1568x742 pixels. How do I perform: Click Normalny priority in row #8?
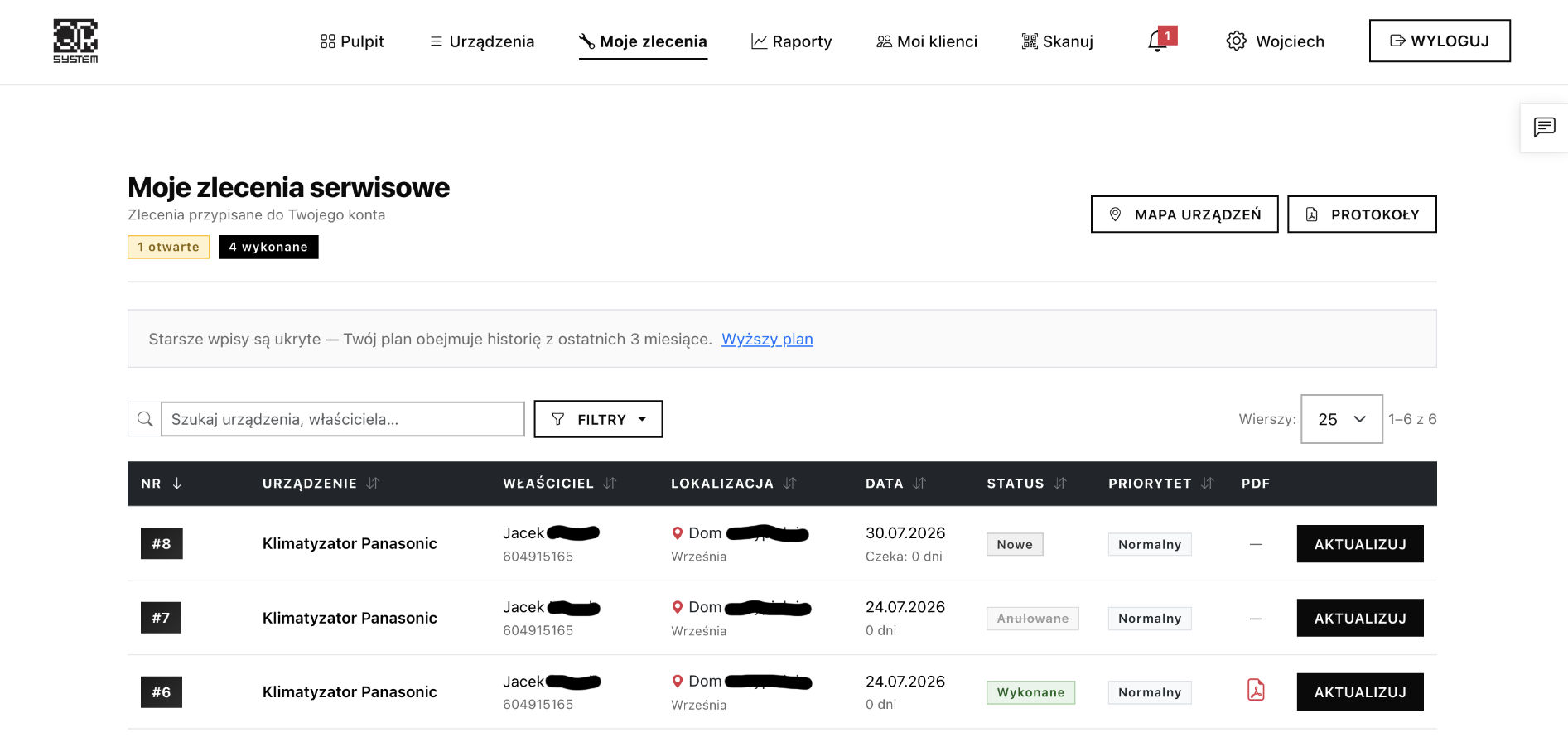point(1150,544)
